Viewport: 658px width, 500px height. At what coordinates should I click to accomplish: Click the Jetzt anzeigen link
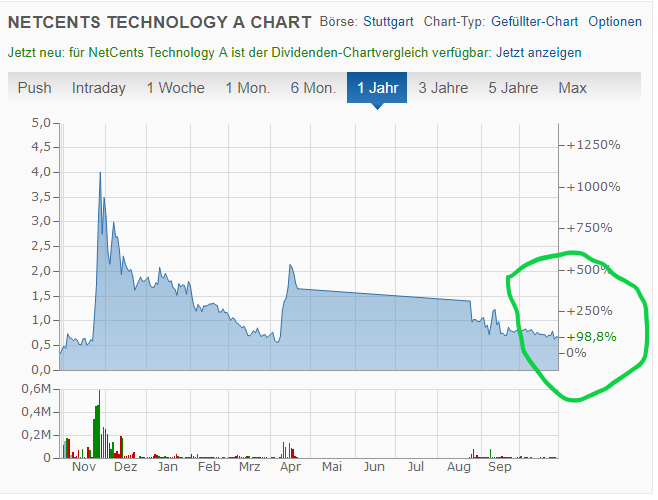538,52
